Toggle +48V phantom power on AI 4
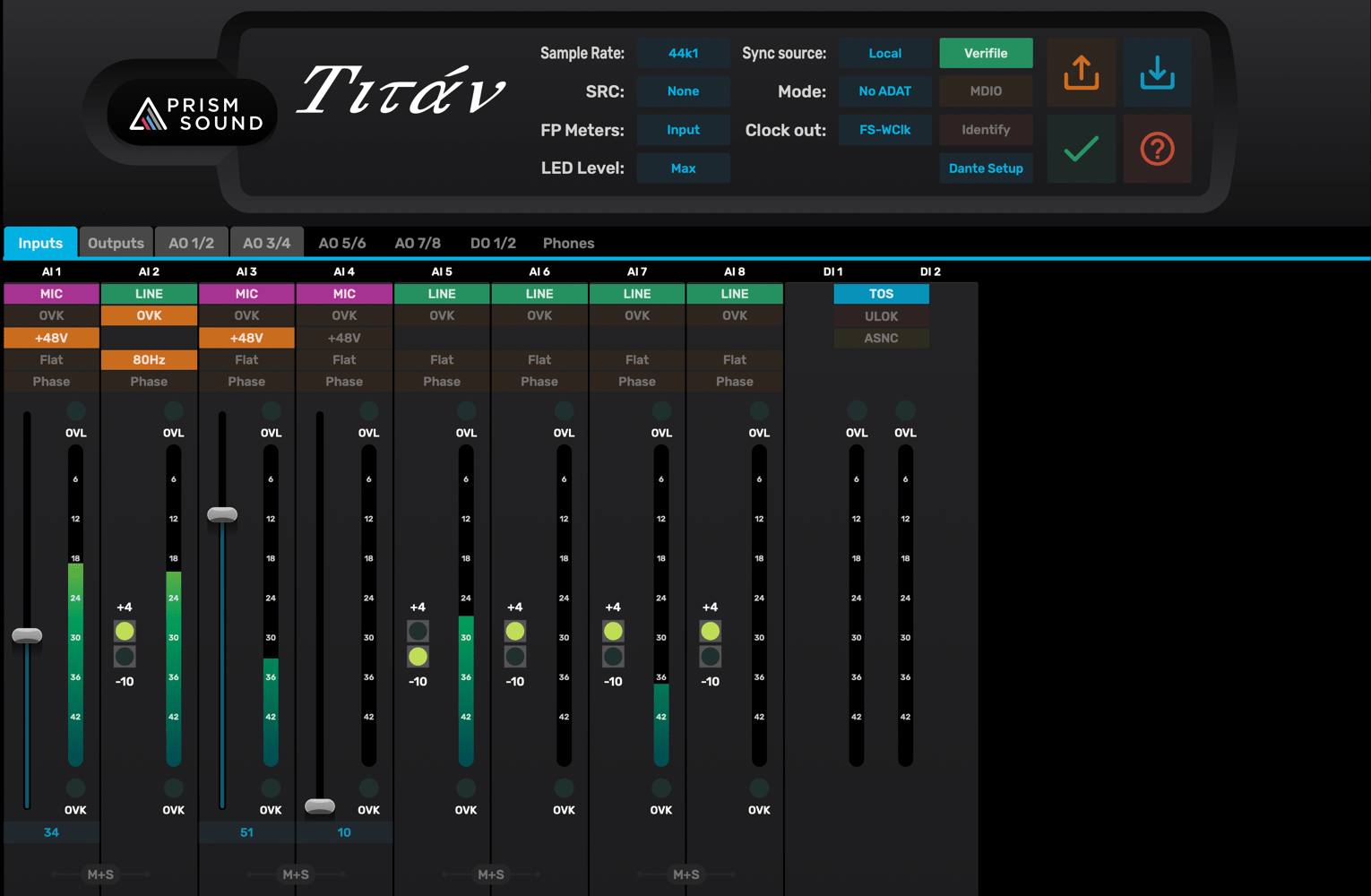 [344, 338]
